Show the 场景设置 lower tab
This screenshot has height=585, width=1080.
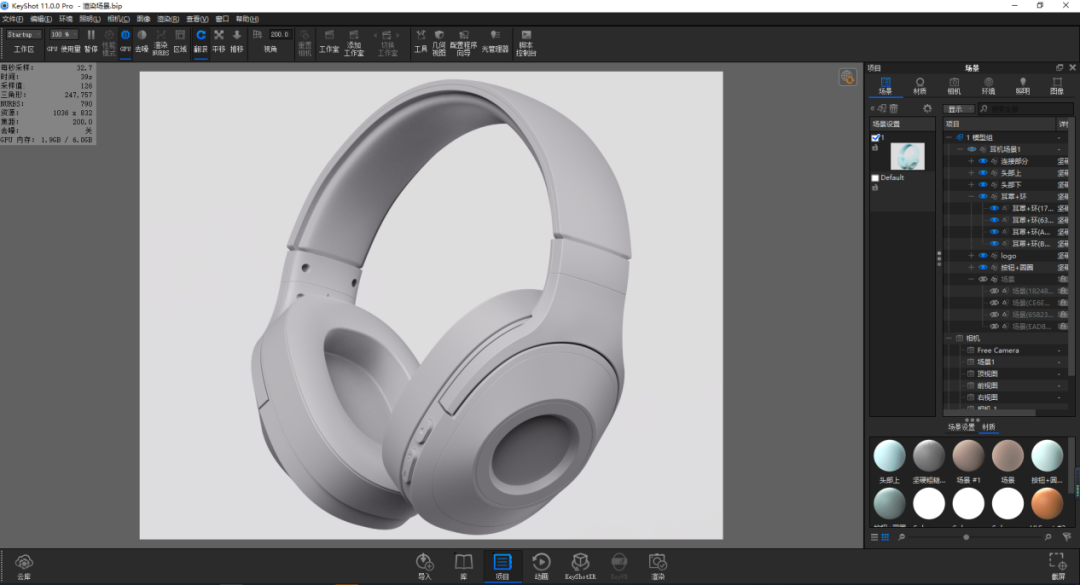(x=961, y=427)
